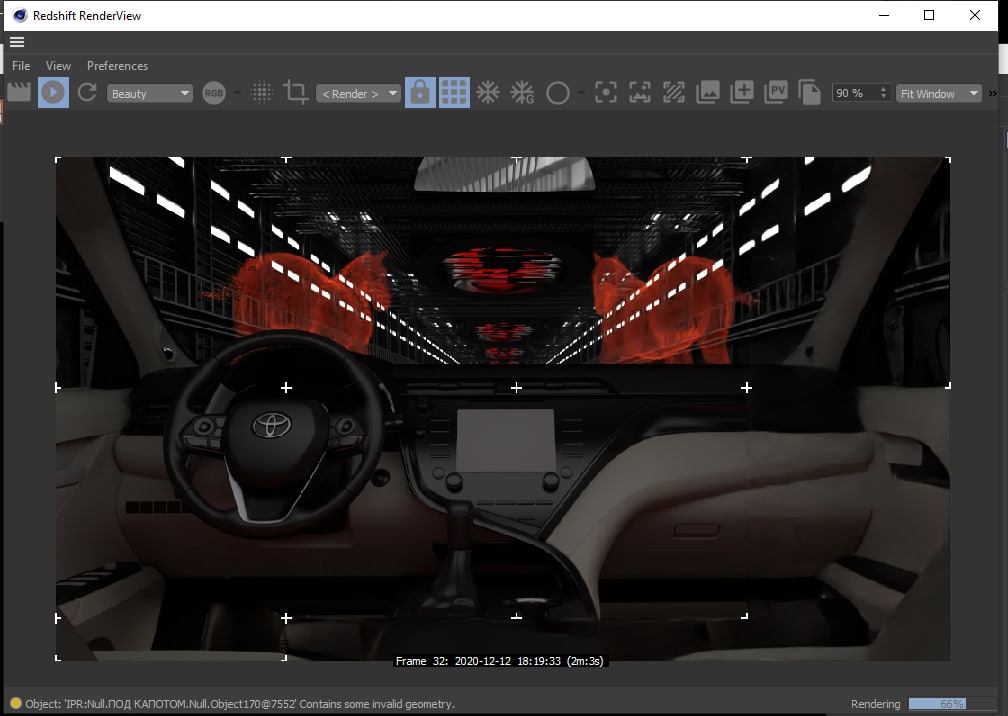
Task: Click the PV picture viewer icon
Action: click(x=776, y=92)
